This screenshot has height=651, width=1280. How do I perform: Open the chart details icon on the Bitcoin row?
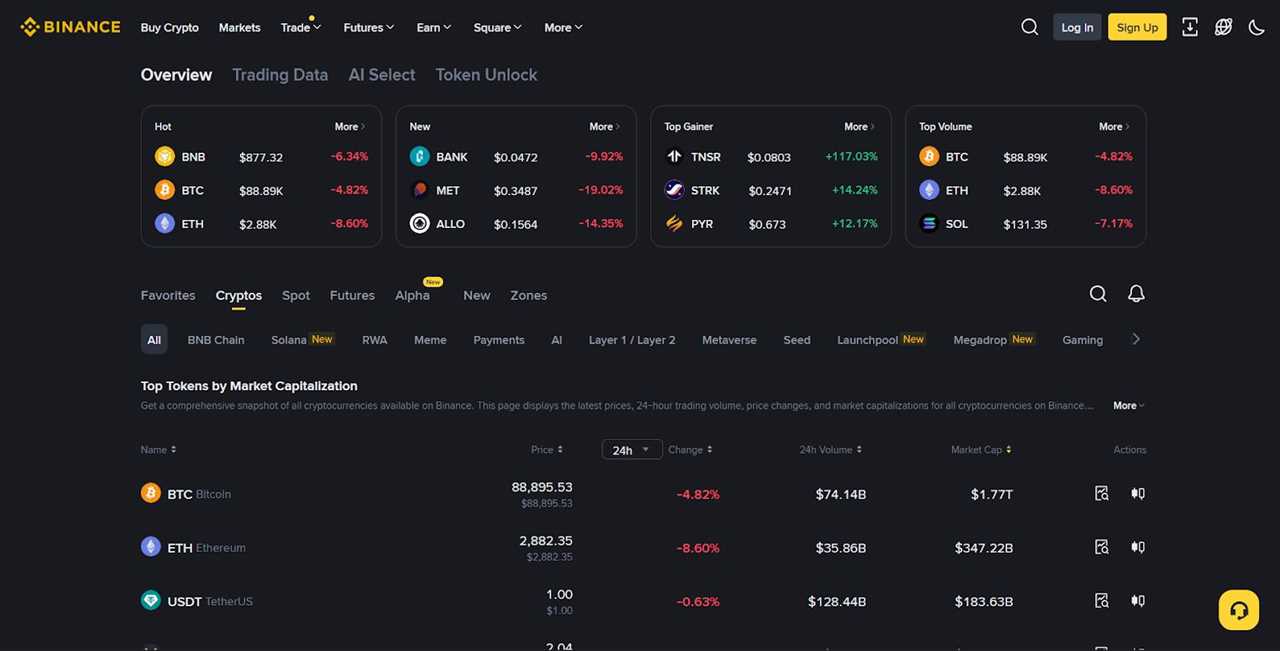pyautogui.click(x=1101, y=493)
